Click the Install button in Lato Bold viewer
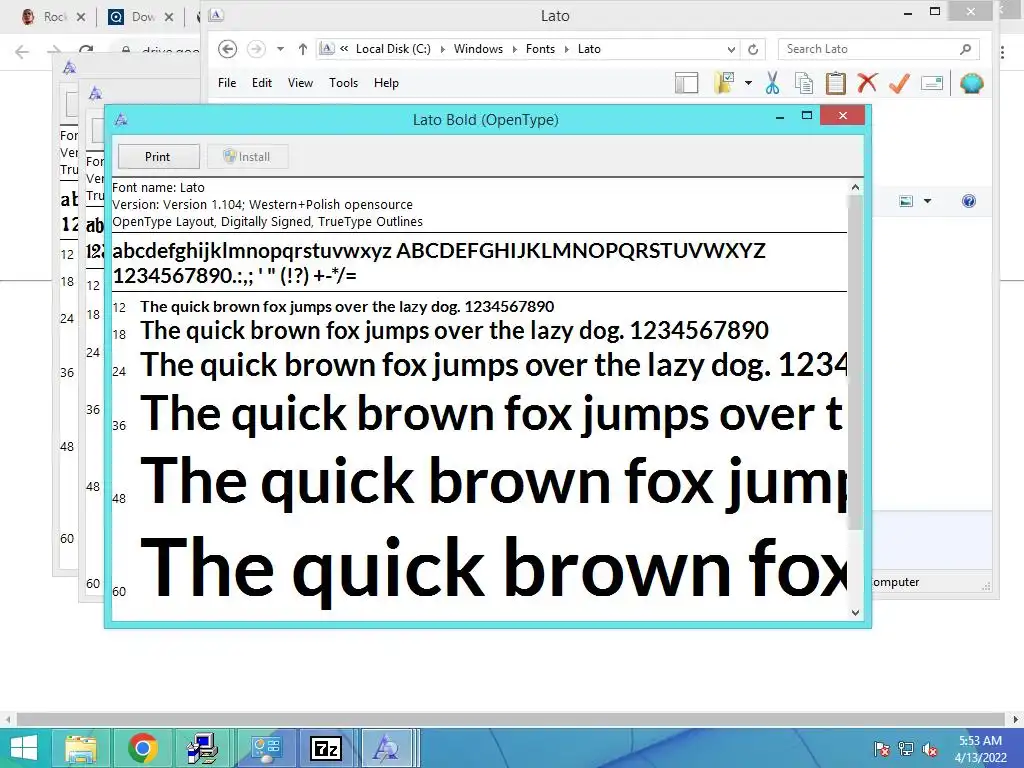The image size is (1024, 768). click(248, 157)
